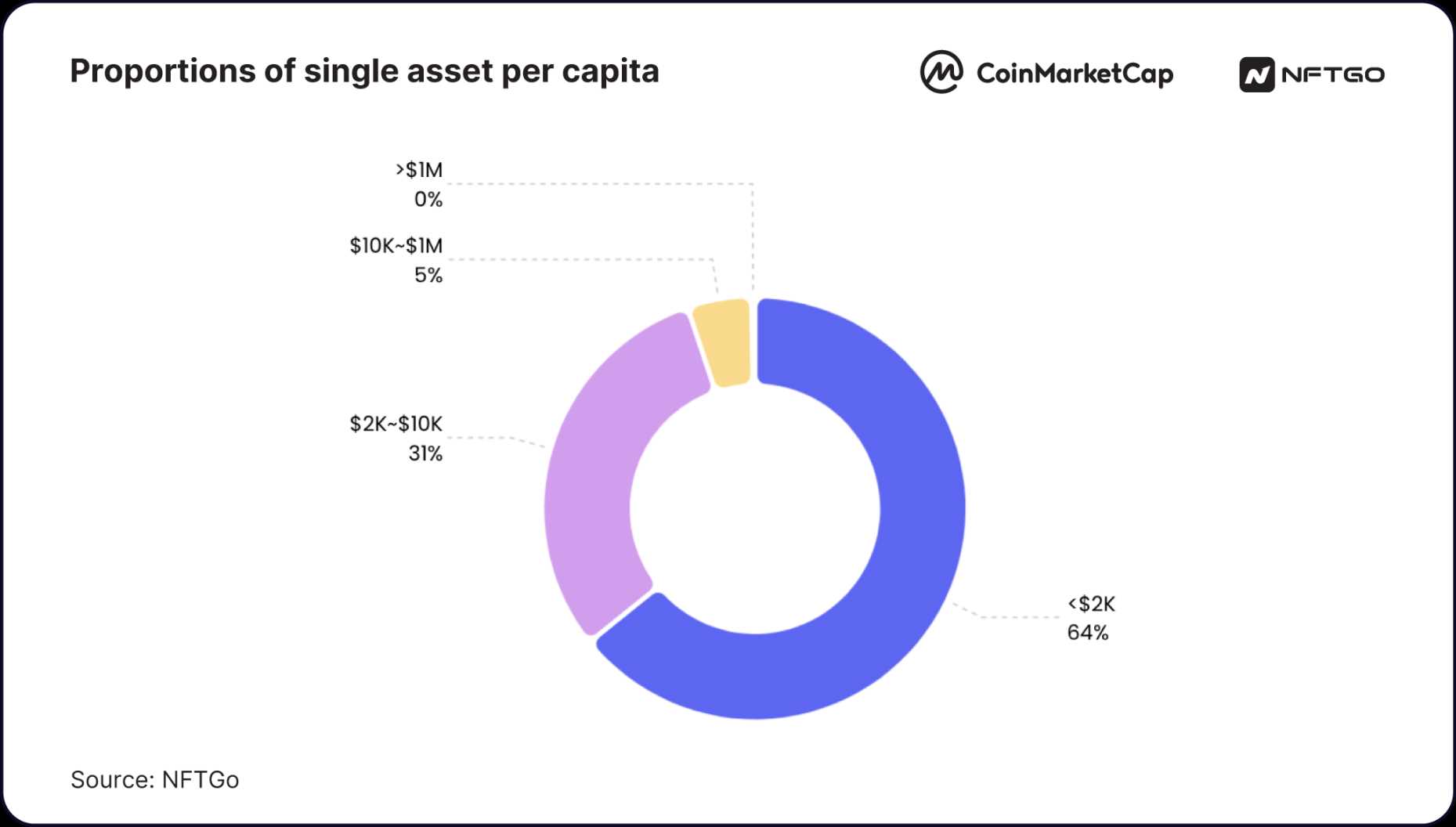The image size is (1456, 827).
Task: Click the dashed leader line for >$1M
Action: 595,184
